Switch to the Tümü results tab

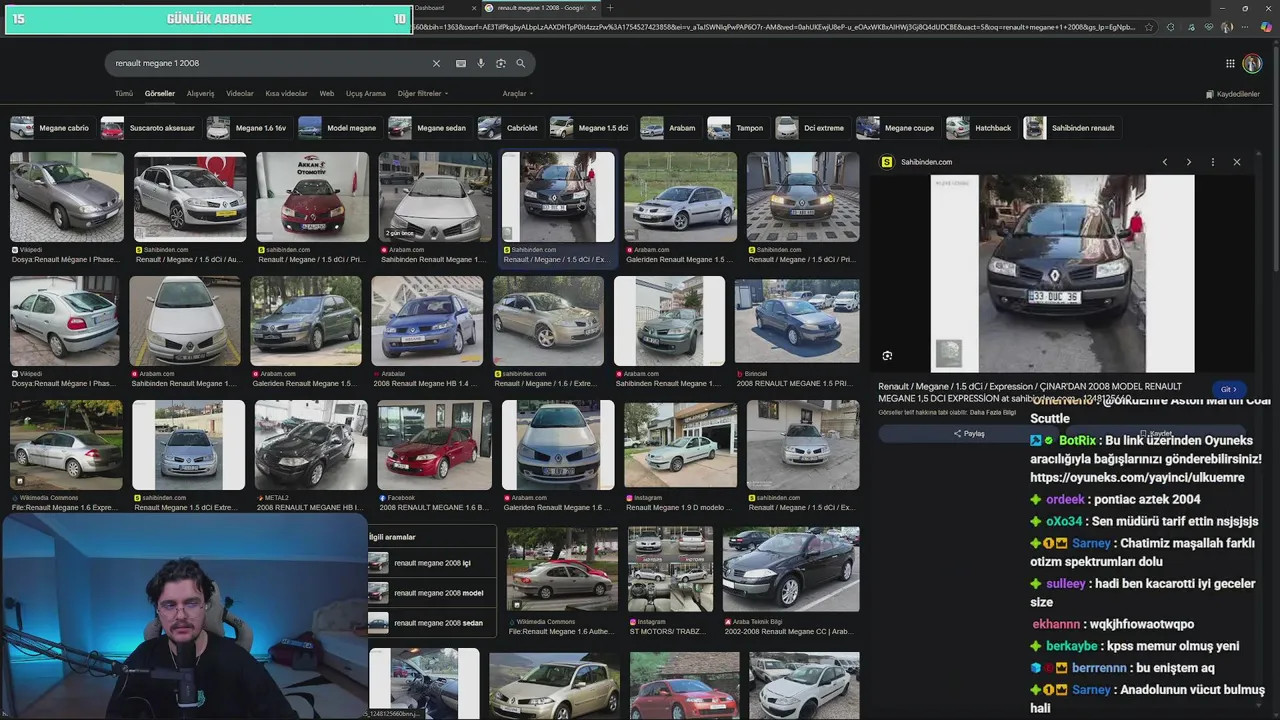click(x=123, y=93)
